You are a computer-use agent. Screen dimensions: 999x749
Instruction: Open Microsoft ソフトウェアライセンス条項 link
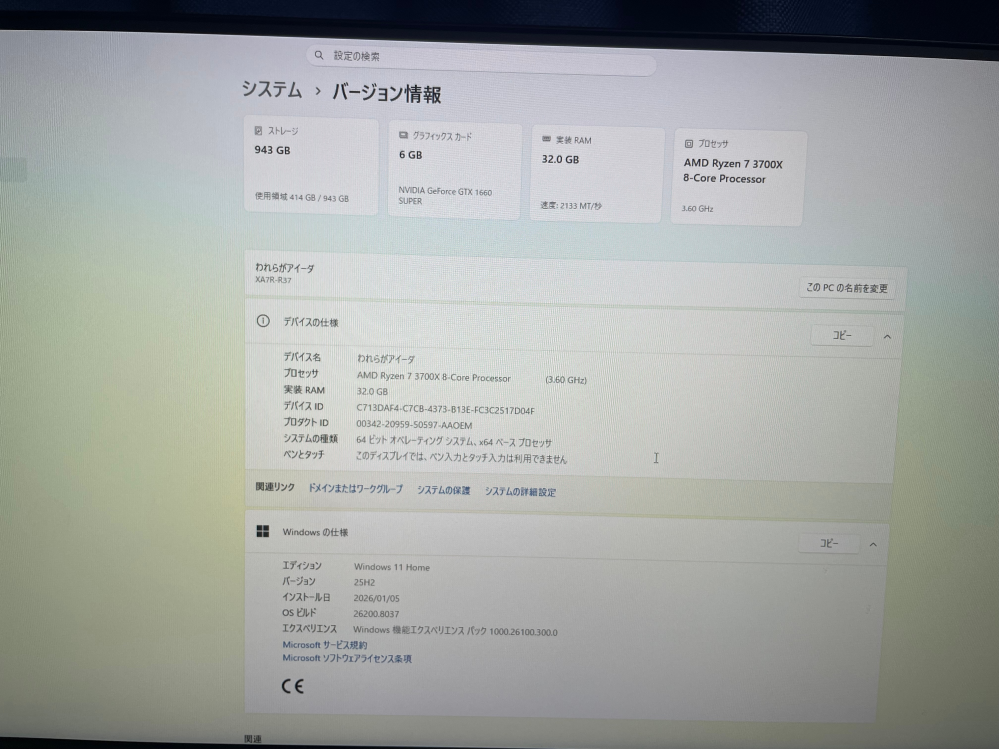coord(347,658)
